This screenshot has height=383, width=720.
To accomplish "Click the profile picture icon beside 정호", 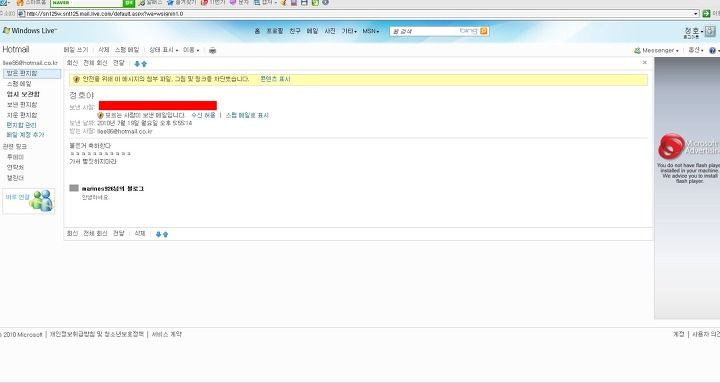I will (710, 31).
